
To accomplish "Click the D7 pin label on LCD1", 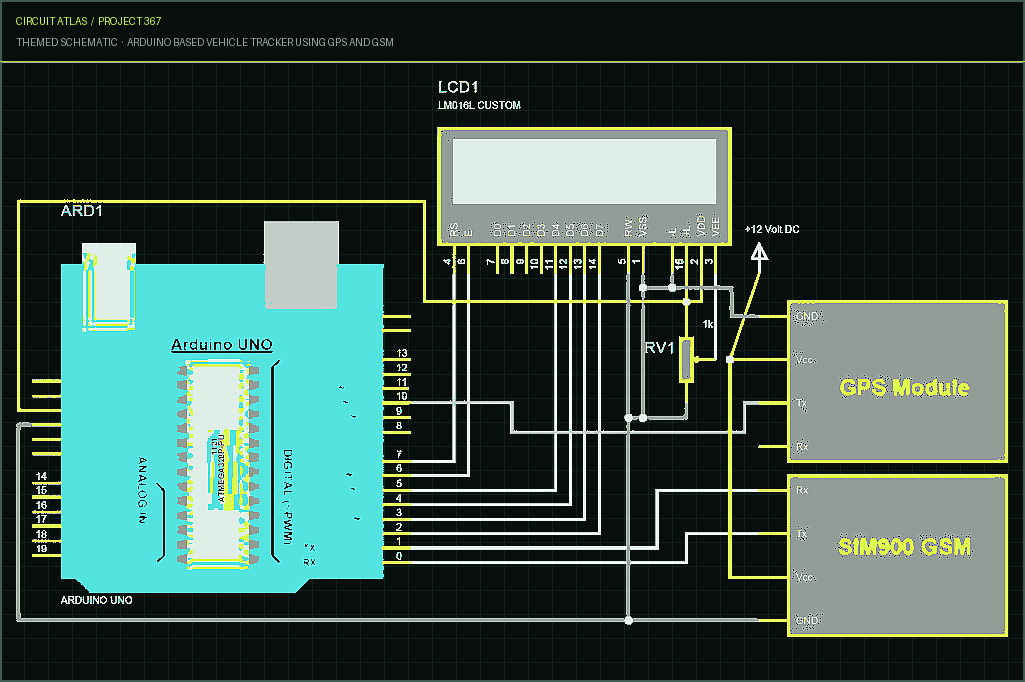I will (599, 230).
